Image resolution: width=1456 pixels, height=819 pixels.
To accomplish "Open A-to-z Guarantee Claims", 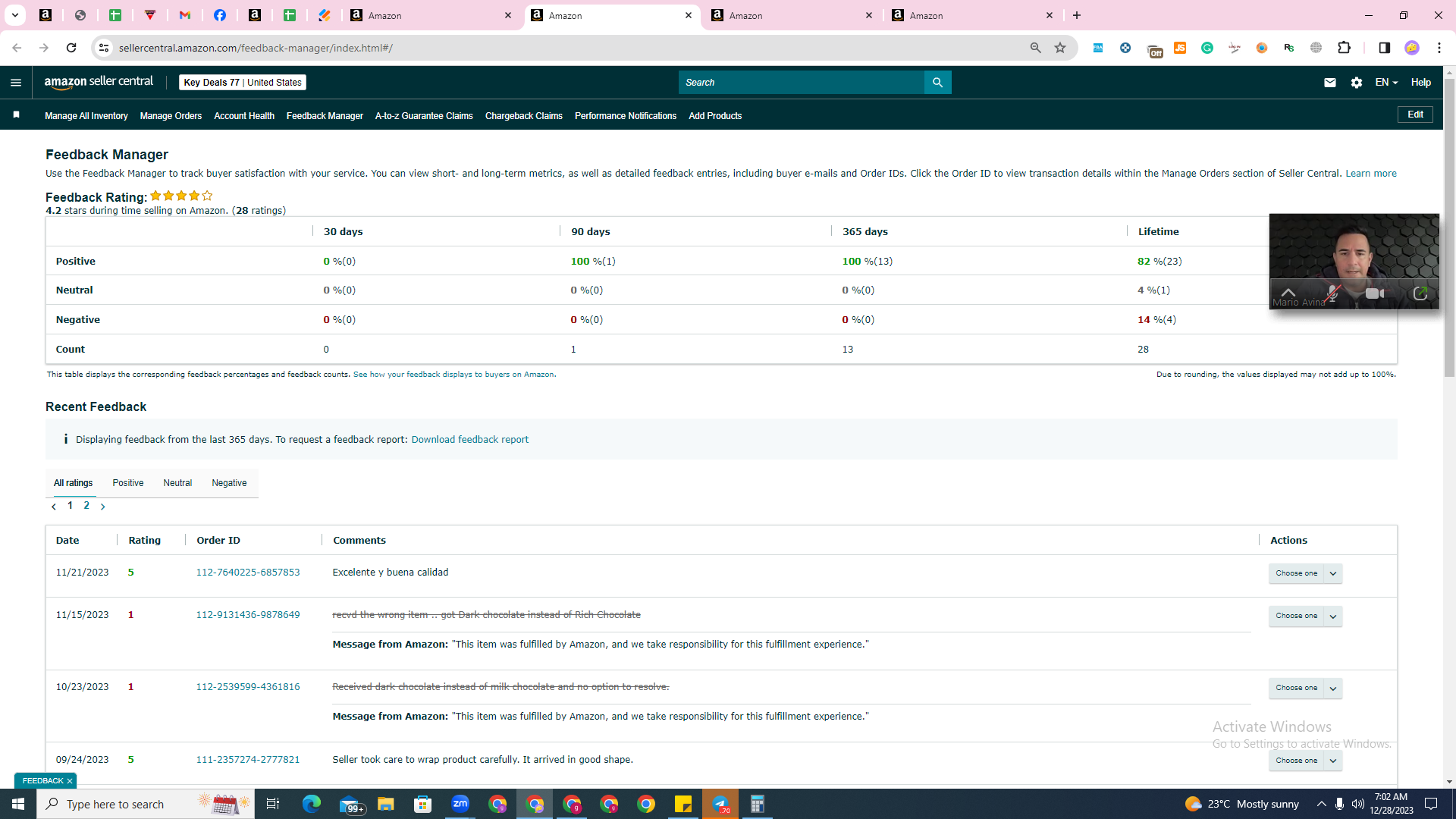I will click(x=424, y=116).
